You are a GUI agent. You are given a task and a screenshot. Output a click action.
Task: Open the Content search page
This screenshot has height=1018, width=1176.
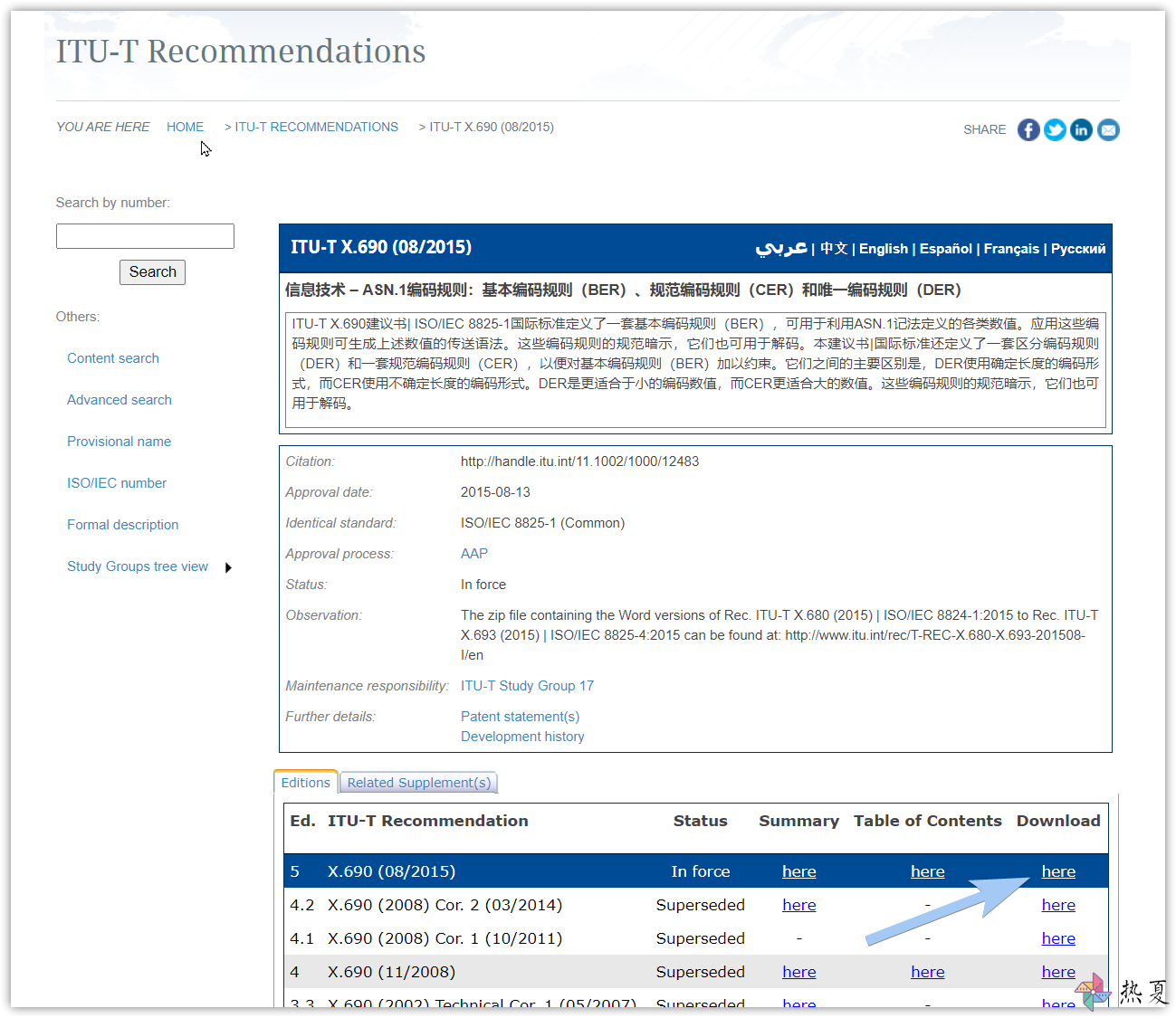(x=112, y=358)
